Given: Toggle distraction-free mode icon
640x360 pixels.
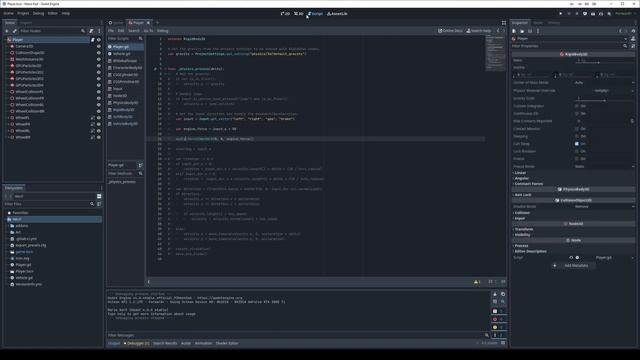Looking at the screenshot, I should (x=504, y=23).
